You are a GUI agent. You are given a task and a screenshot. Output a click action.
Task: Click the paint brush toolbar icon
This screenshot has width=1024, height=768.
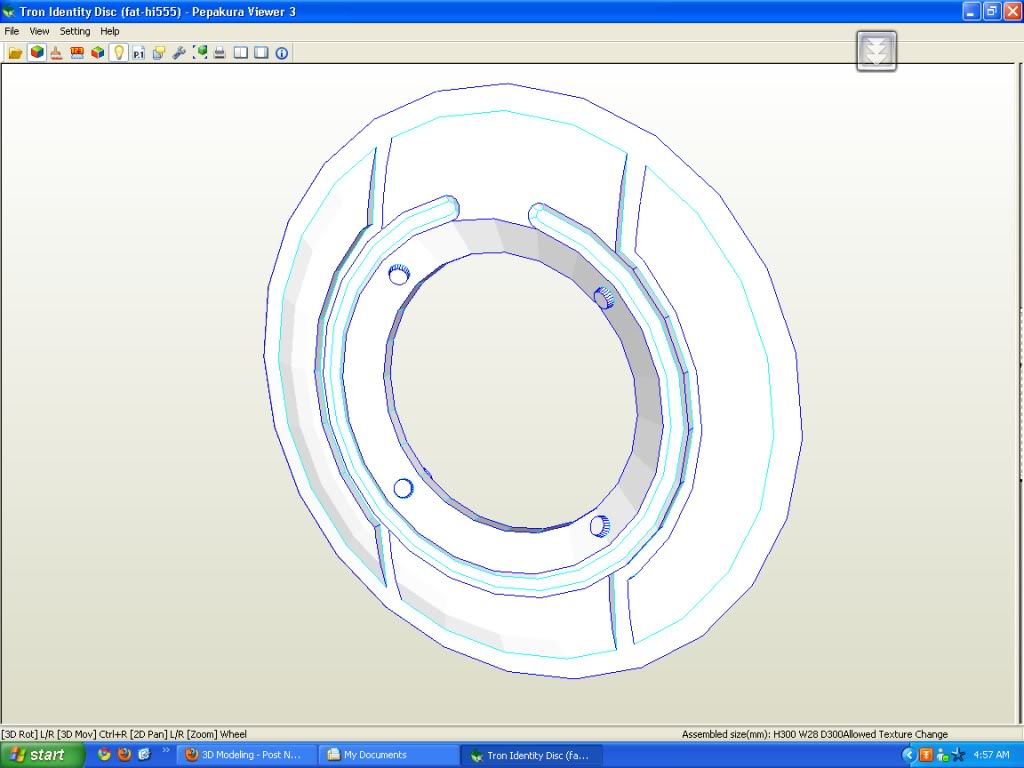point(57,53)
